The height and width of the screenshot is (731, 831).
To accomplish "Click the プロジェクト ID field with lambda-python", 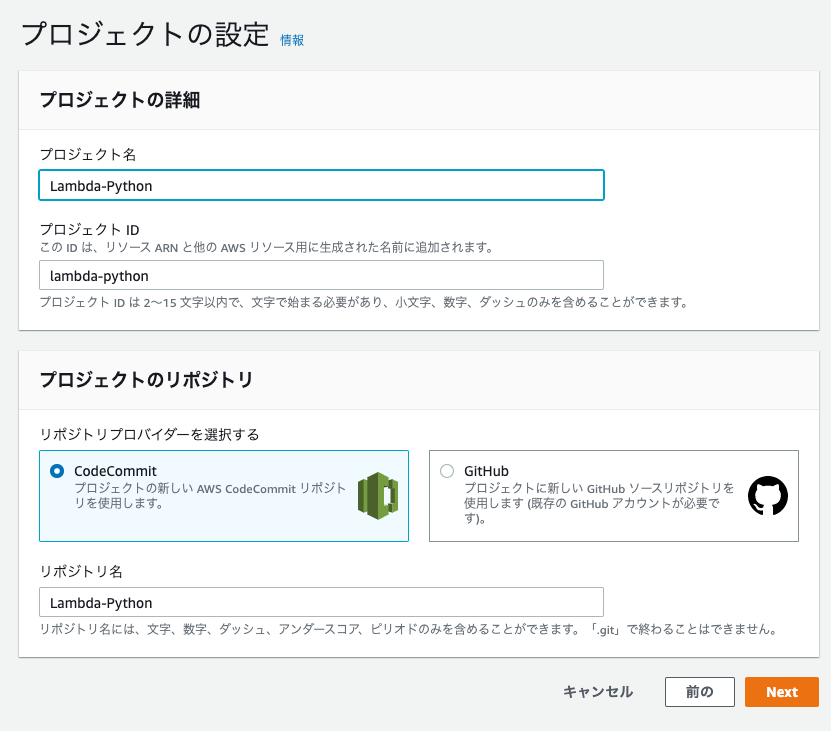I will 321,275.
